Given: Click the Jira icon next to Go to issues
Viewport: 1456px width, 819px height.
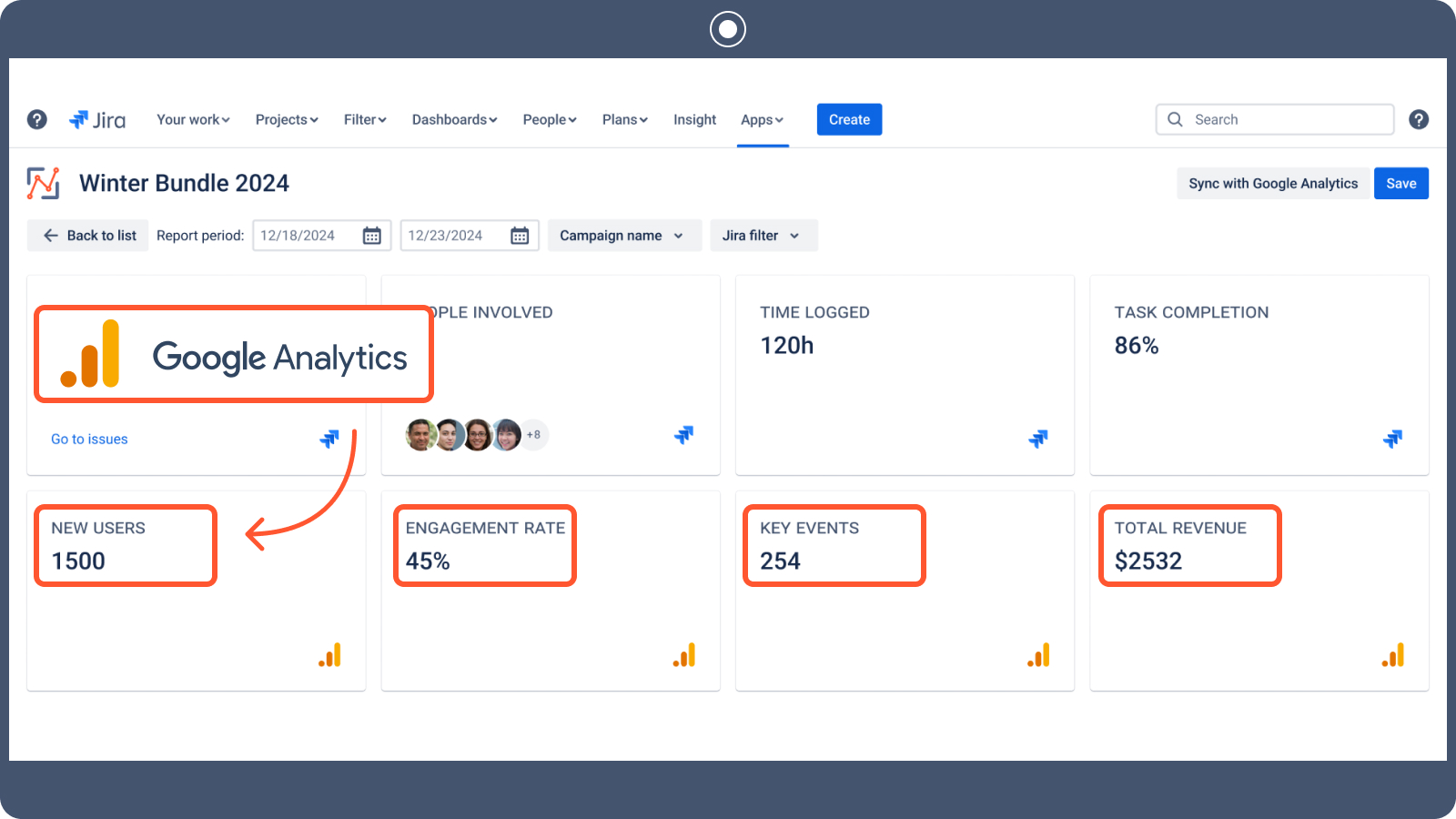Looking at the screenshot, I should (x=329, y=439).
